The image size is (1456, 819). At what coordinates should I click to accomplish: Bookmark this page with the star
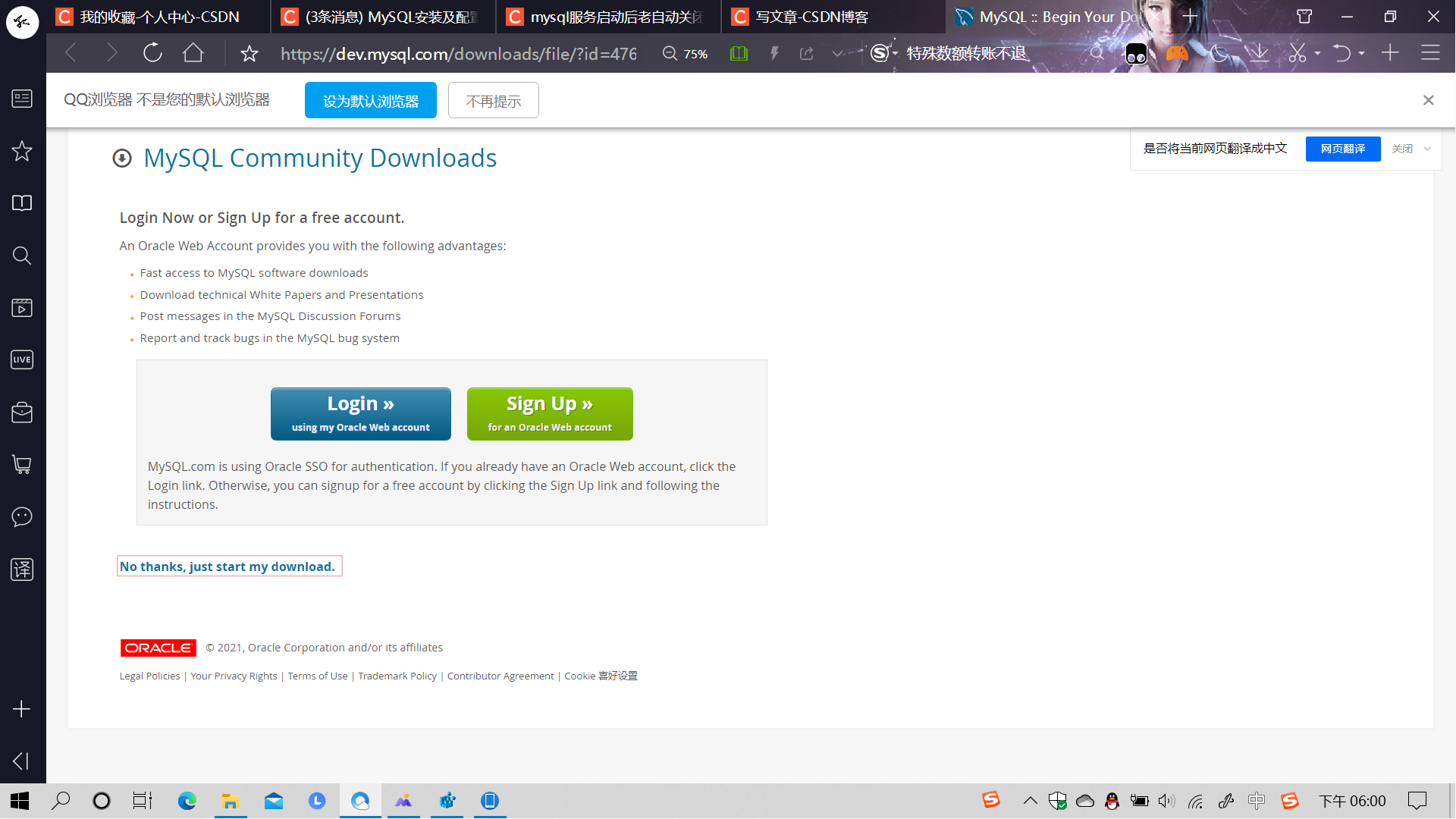(x=249, y=54)
